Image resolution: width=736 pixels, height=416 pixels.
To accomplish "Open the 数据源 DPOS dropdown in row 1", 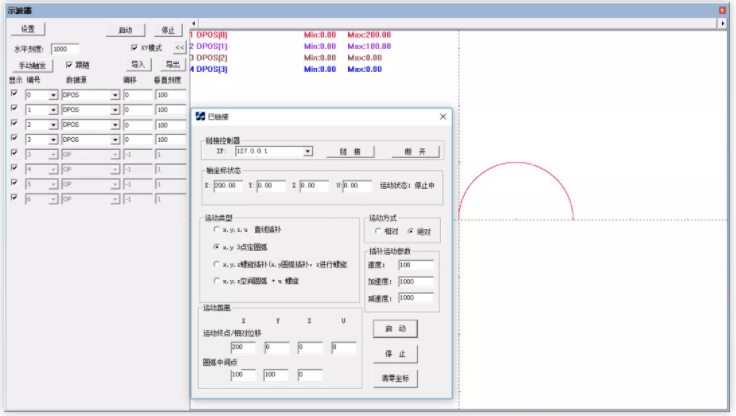I will pos(115,110).
